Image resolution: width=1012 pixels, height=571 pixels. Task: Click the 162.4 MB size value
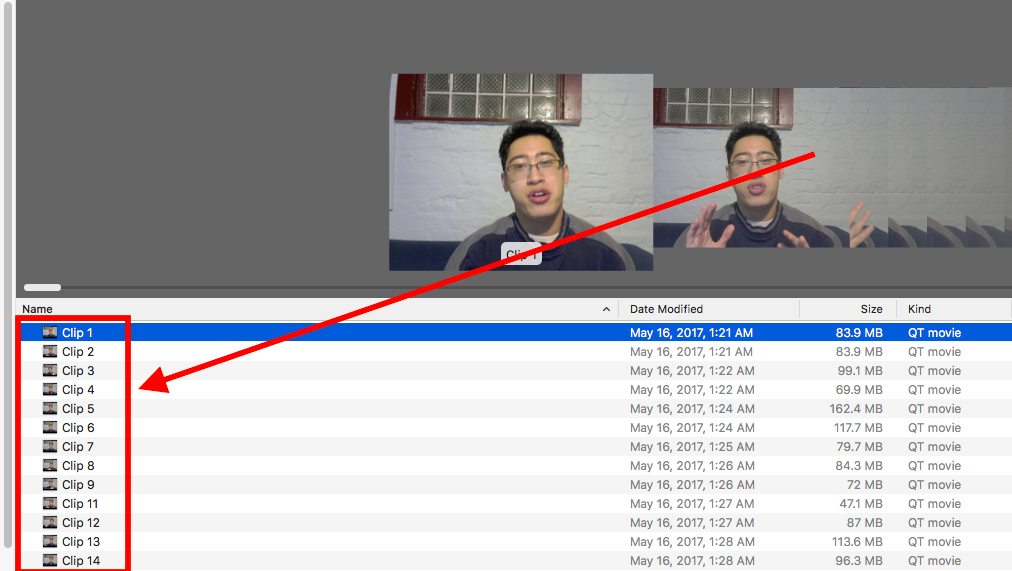coord(856,408)
